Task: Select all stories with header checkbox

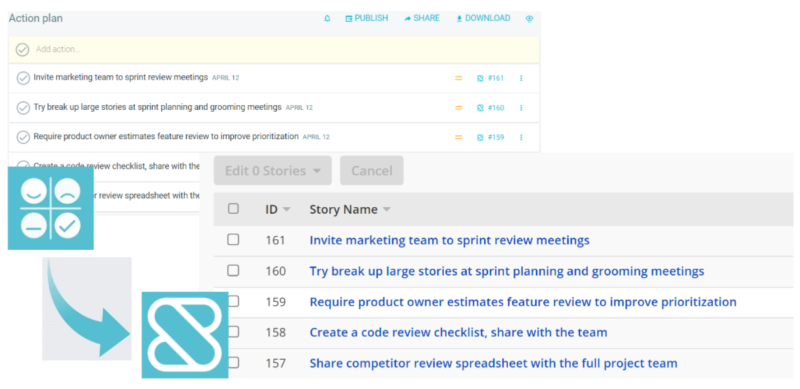Action: [x=233, y=209]
